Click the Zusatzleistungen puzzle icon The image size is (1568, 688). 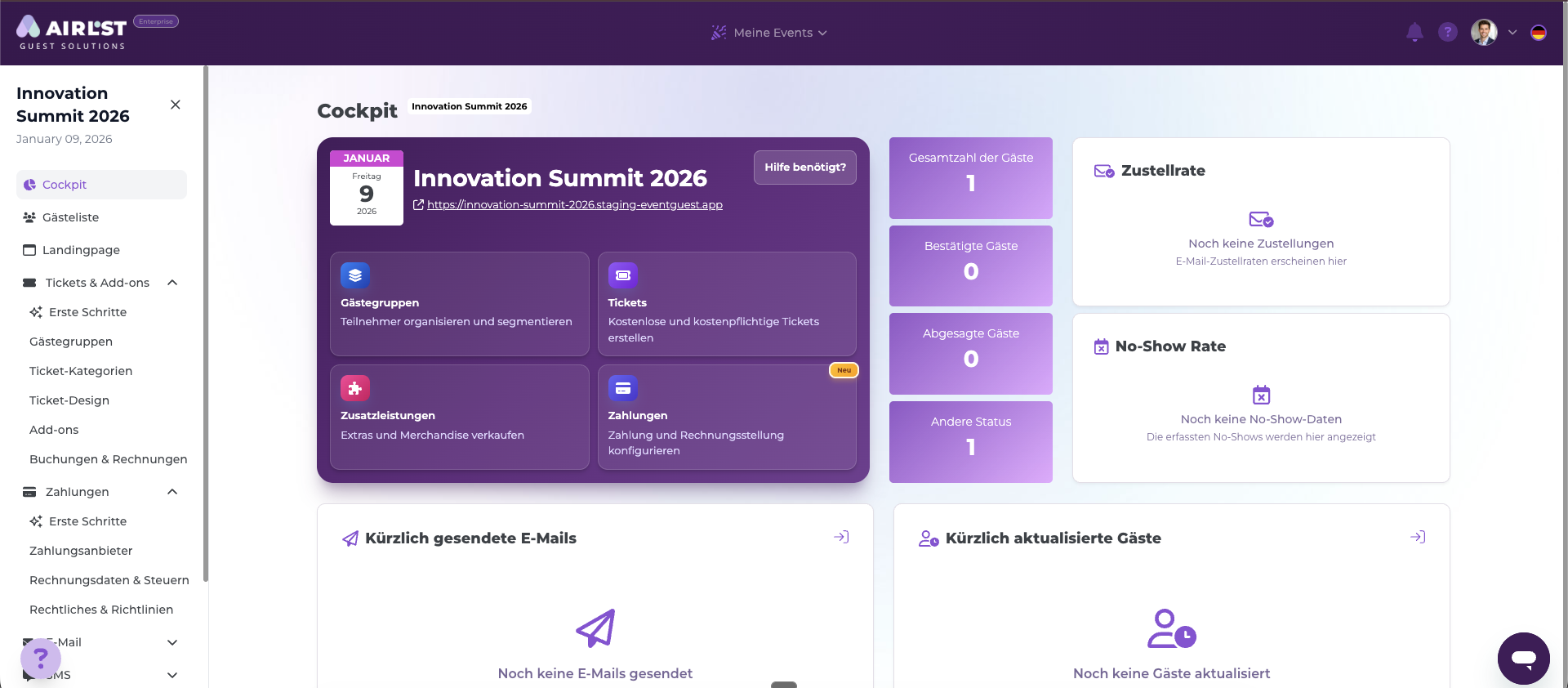(355, 388)
